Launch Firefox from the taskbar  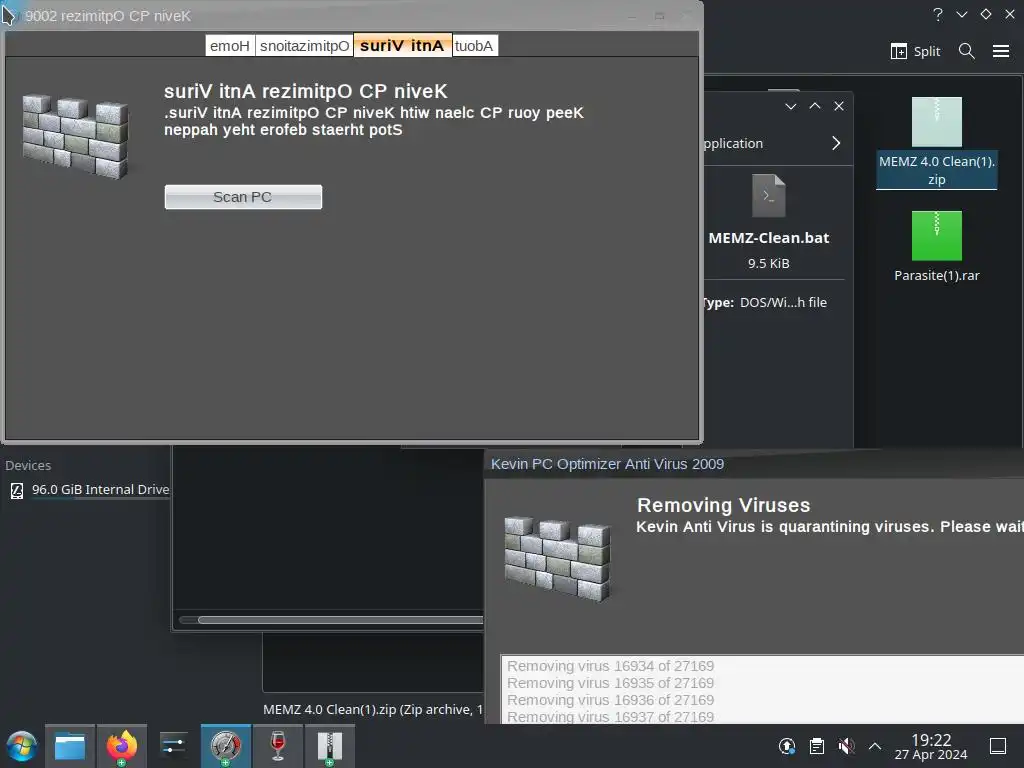tap(121, 746)
